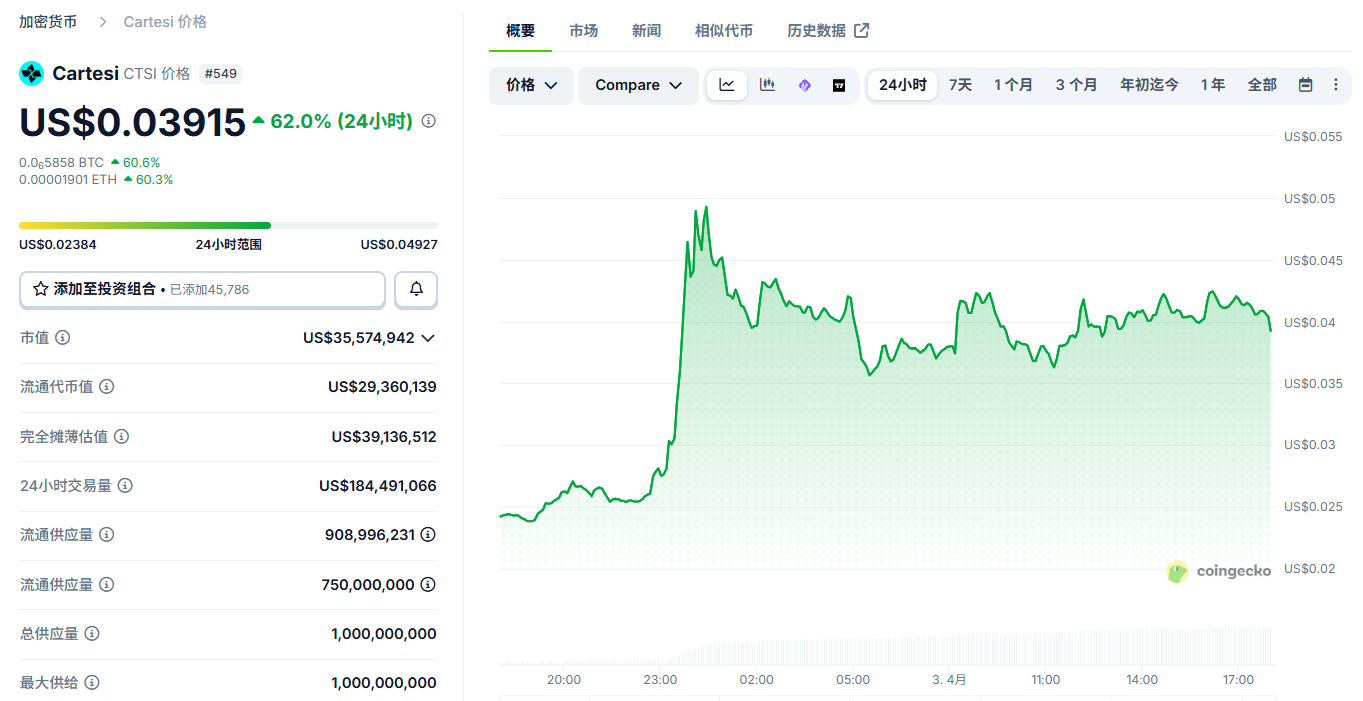The width and height of the screenshot is (1363, 701).
Task: Expand the 市值 row chevron
Action: 428,337
